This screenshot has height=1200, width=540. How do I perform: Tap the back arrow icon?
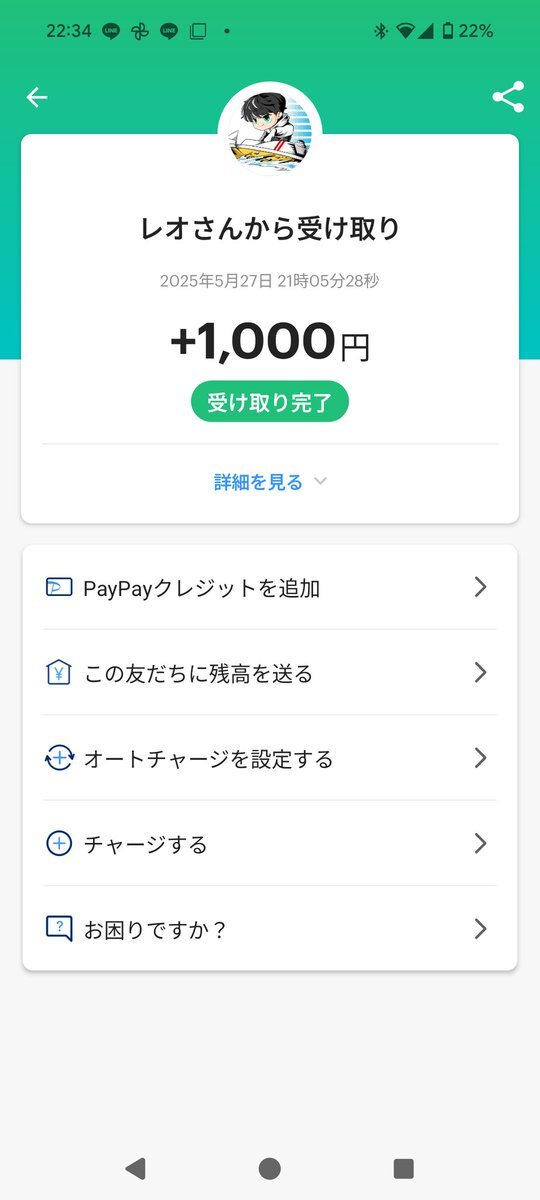pos(37,97)
